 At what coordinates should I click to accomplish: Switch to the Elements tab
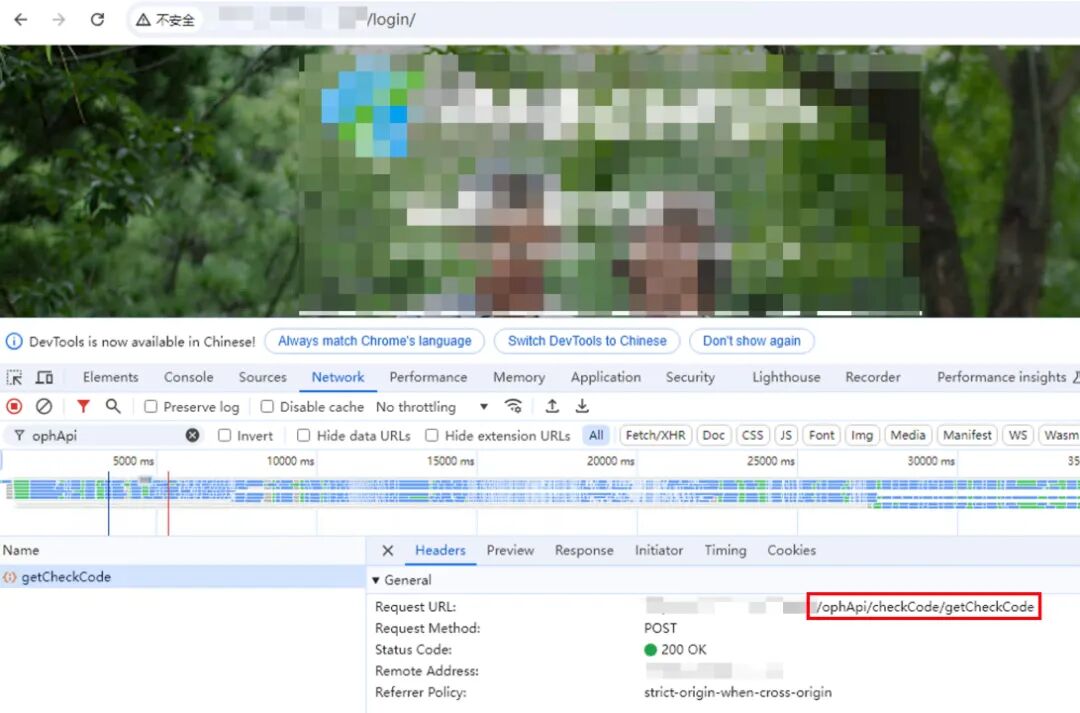[110, 377]
